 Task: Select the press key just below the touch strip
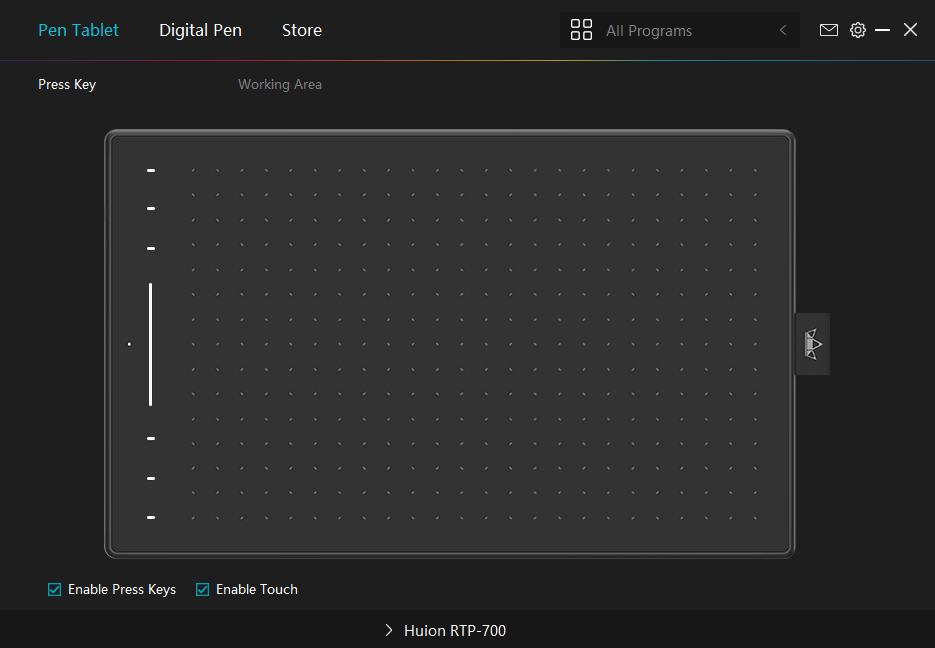151,438
